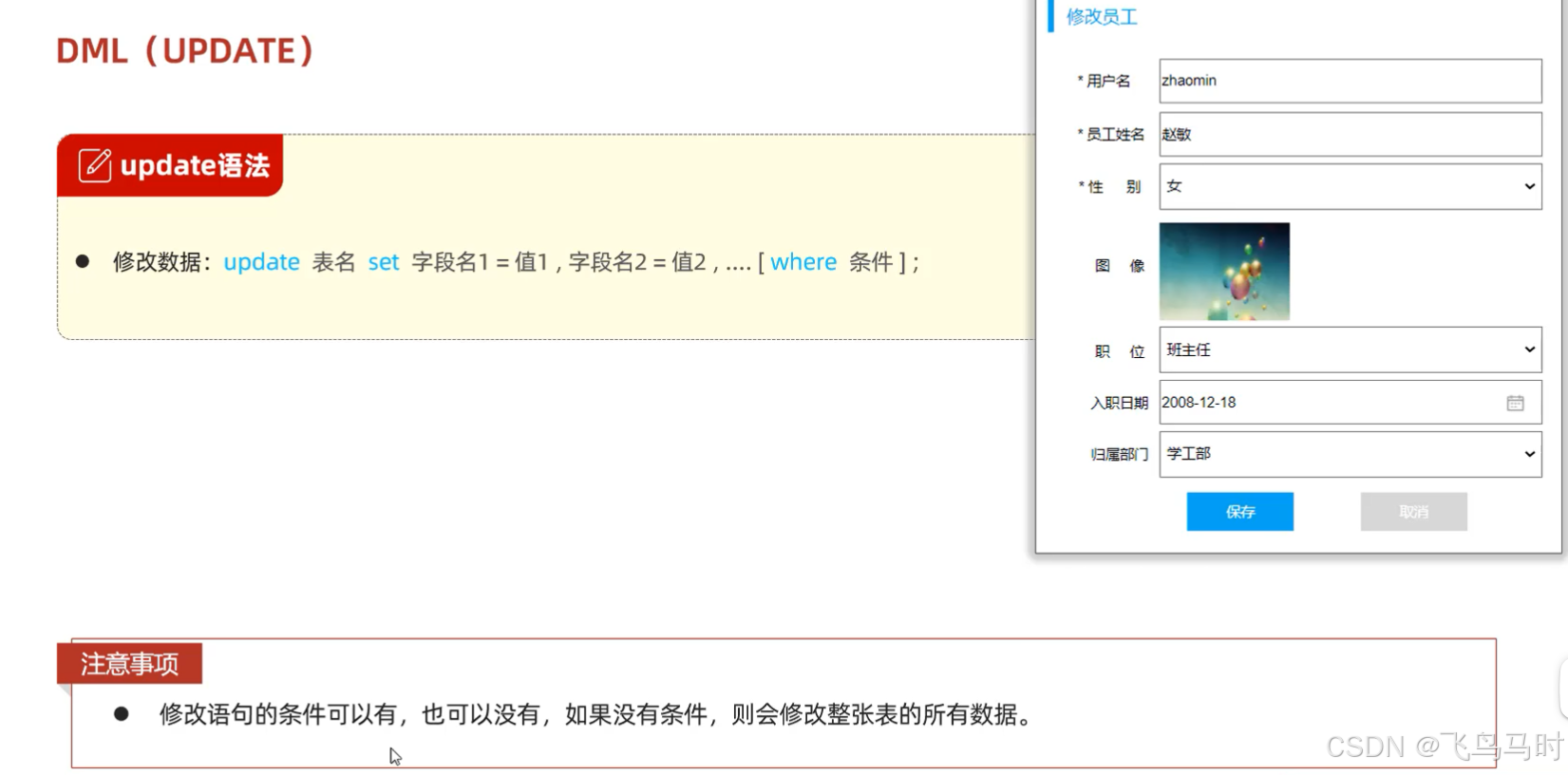Click the 归属部门 field label

pyautogui.click(x=1119, y=454)
